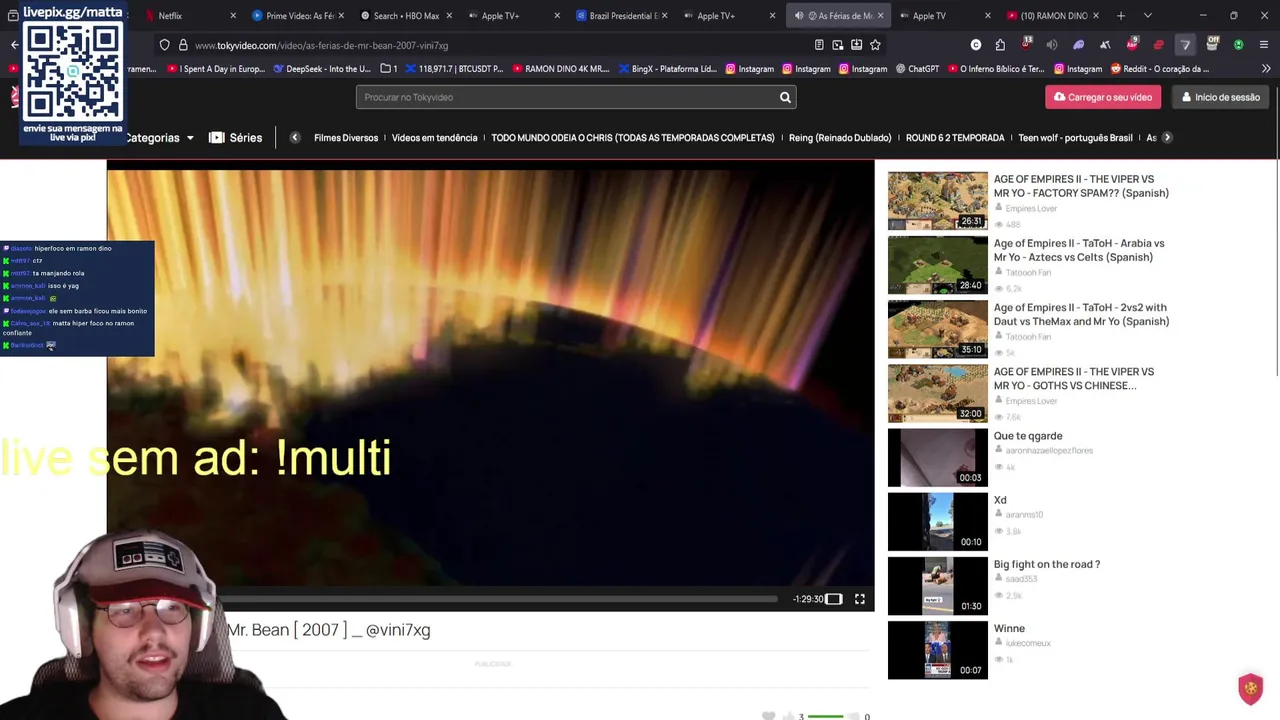
Task: Open the 'Winne' video thumbnail
Action: [x=938, y=650]
